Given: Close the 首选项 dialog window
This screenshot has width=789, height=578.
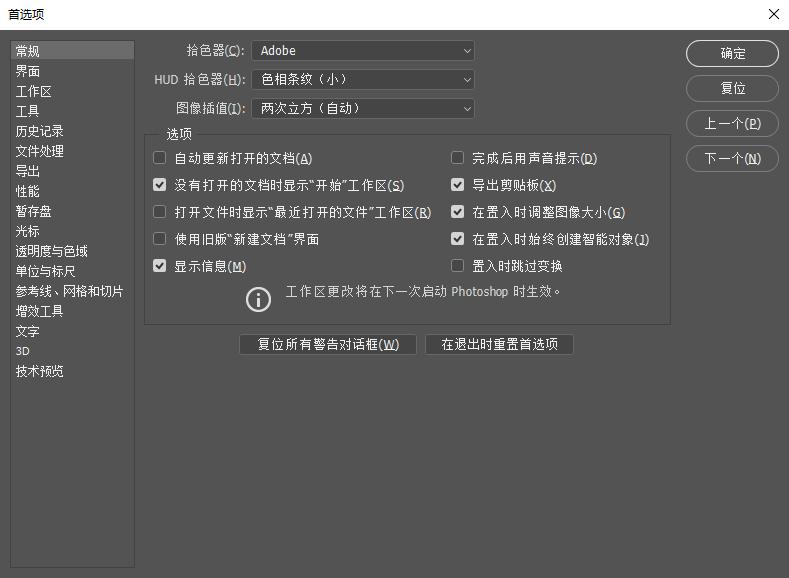Looking at the screenshot, I should click(x=774, y=14).
